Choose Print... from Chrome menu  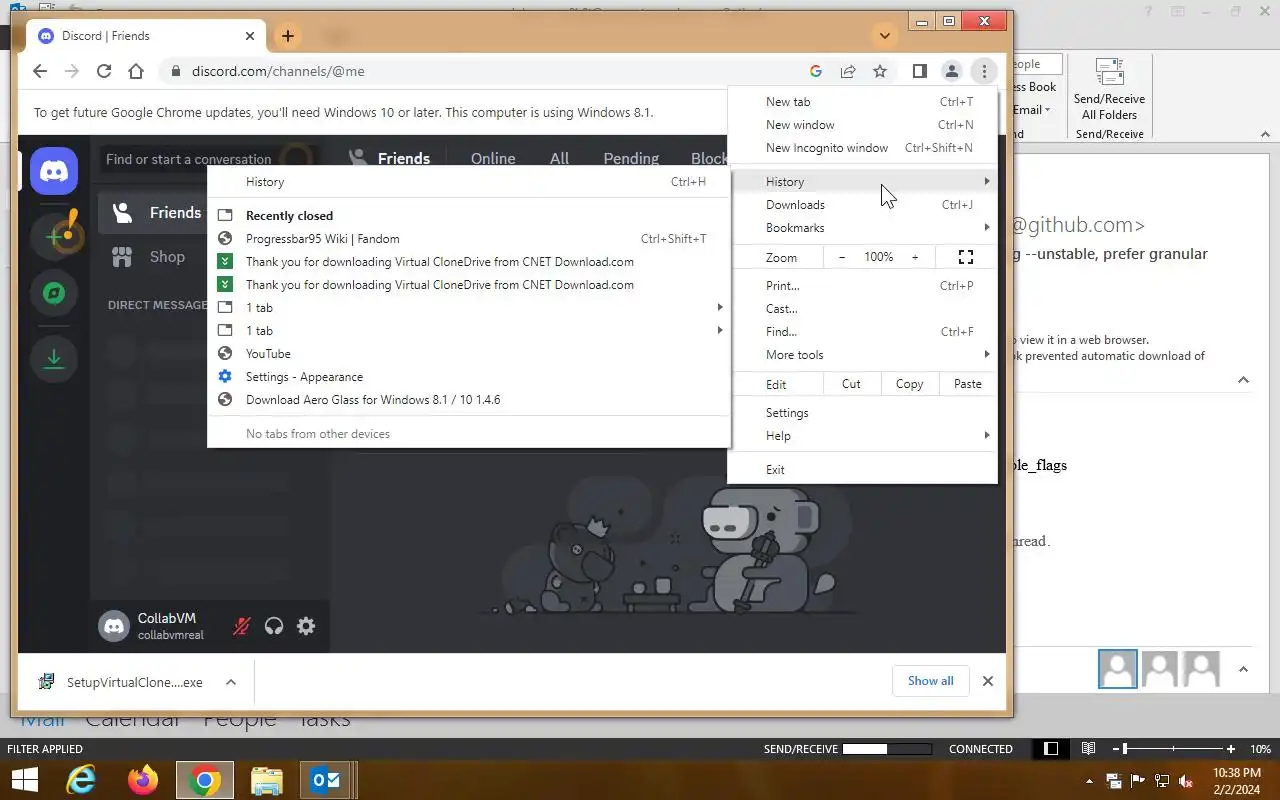tap(862, 286)
